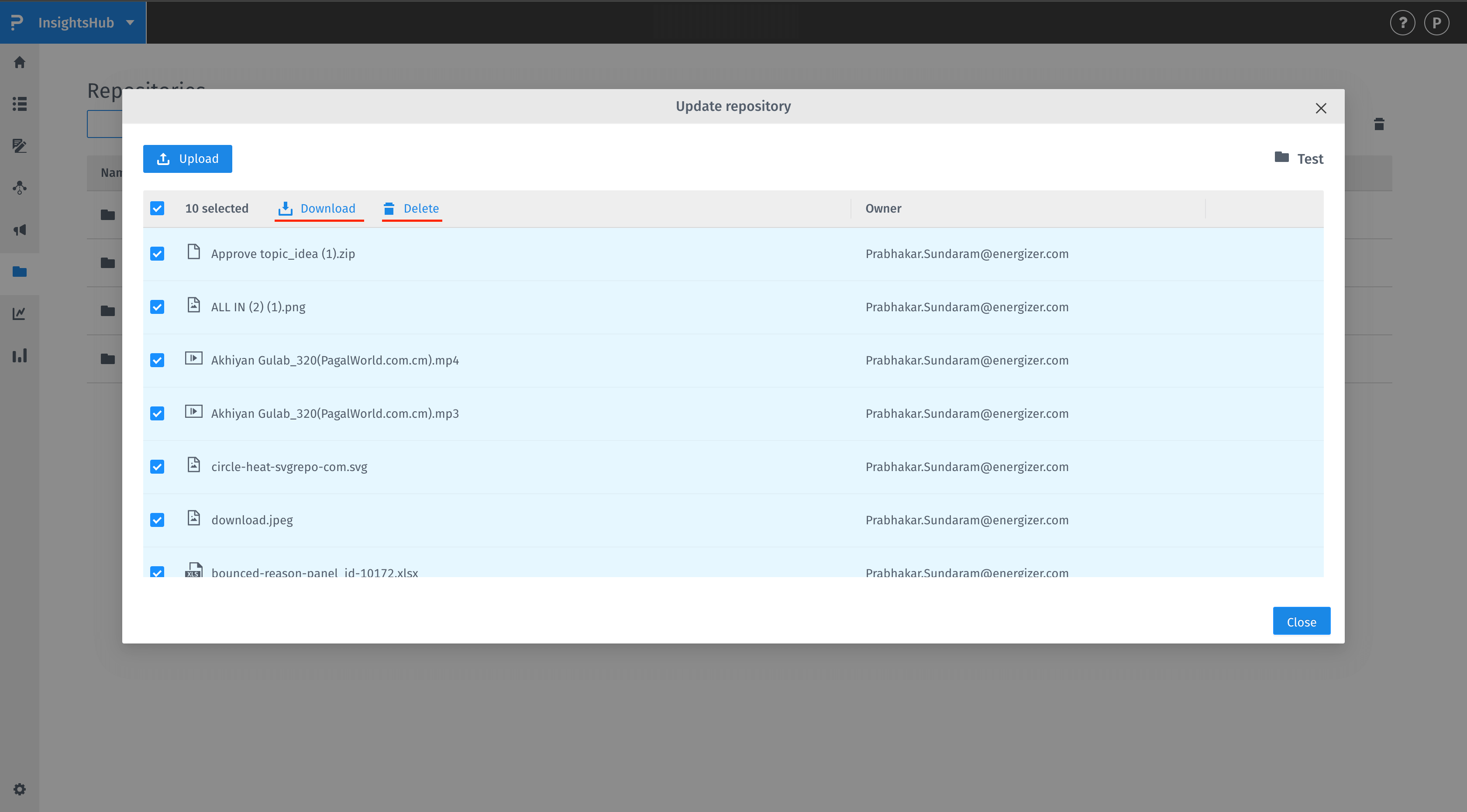Deselect Approve topic_idea (1).zip checkbox
Screen dimensions: 1467x812
[157, 254]
